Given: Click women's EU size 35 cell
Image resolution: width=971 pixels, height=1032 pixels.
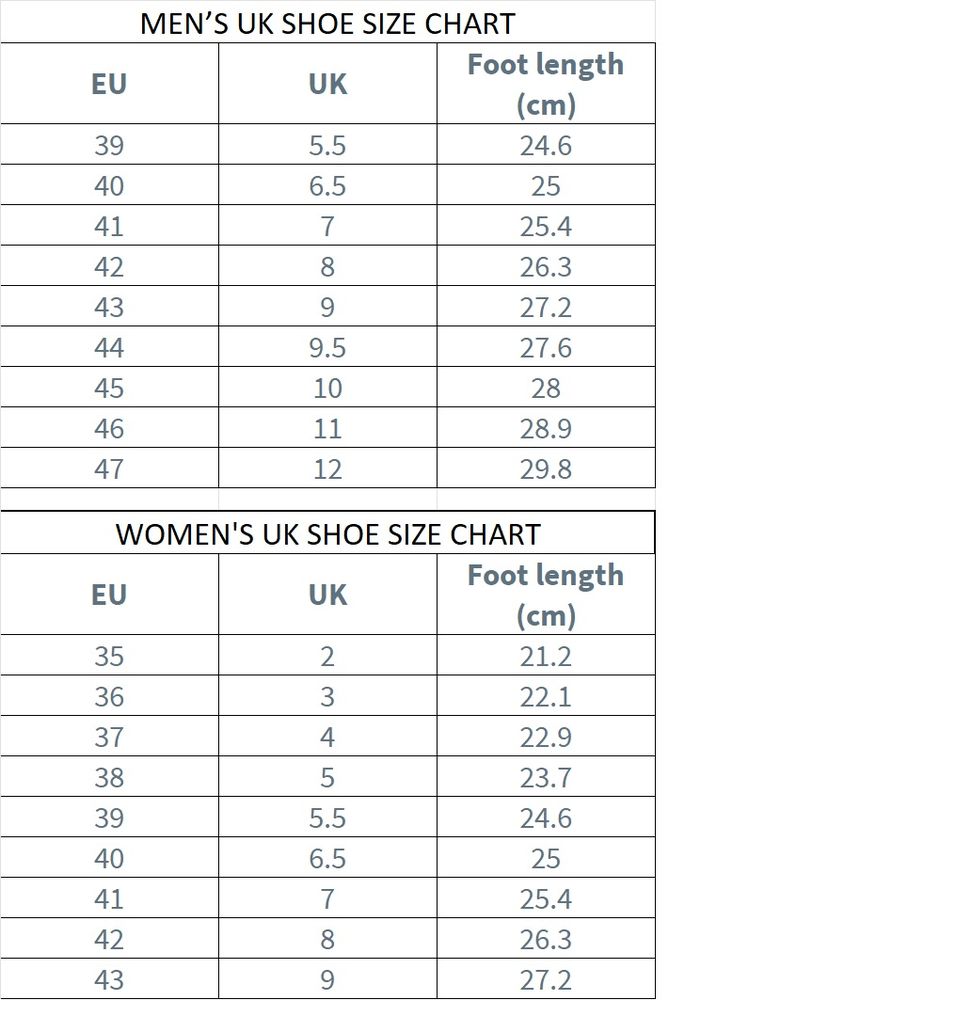Looking at the screenshot, I should click(109, 656).
